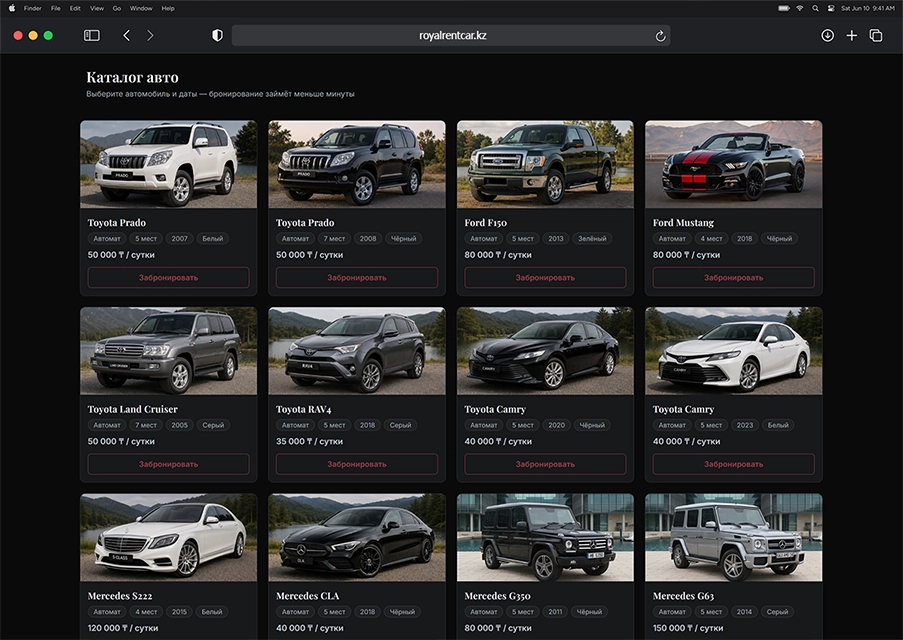
Task: Click the '2023' tag on white Camry
Action: (x=745, y=425)
